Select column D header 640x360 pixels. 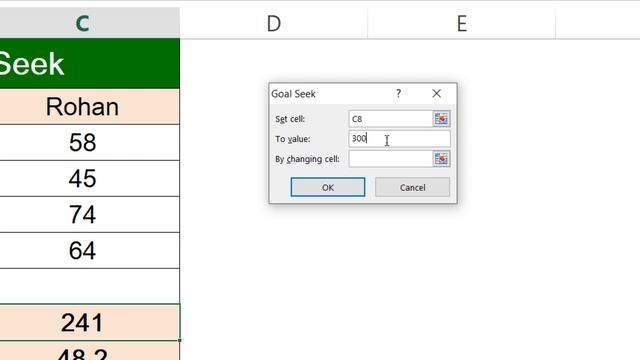(x=273, y=23)
